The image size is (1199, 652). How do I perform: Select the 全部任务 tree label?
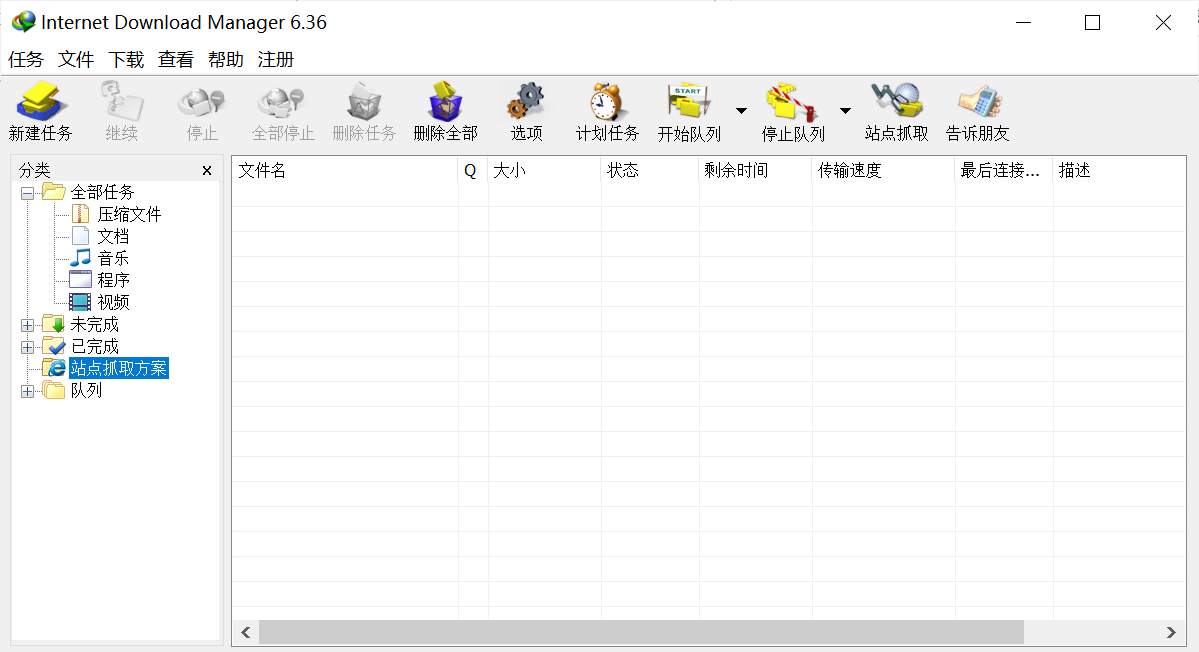pos(102,192)
